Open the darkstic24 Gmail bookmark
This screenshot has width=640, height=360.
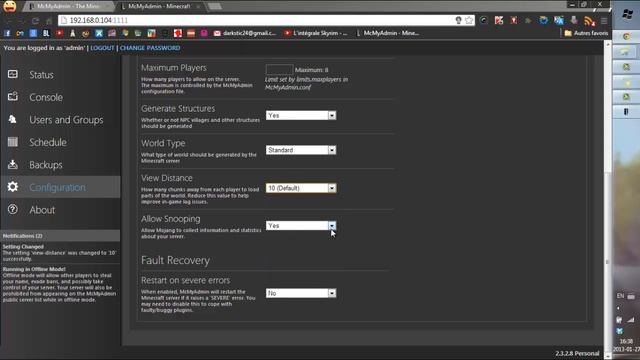pos(245,33)
